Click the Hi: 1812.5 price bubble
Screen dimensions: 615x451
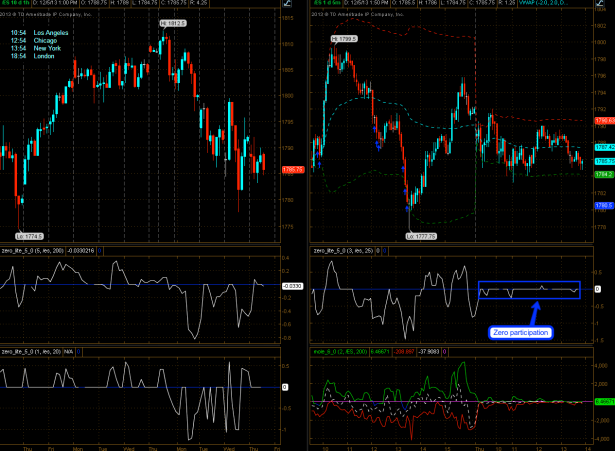(x=172, y=21)
